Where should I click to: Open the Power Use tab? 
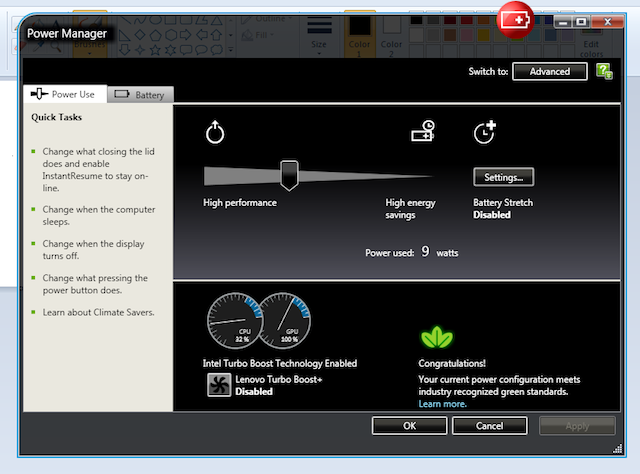point(65,94)
